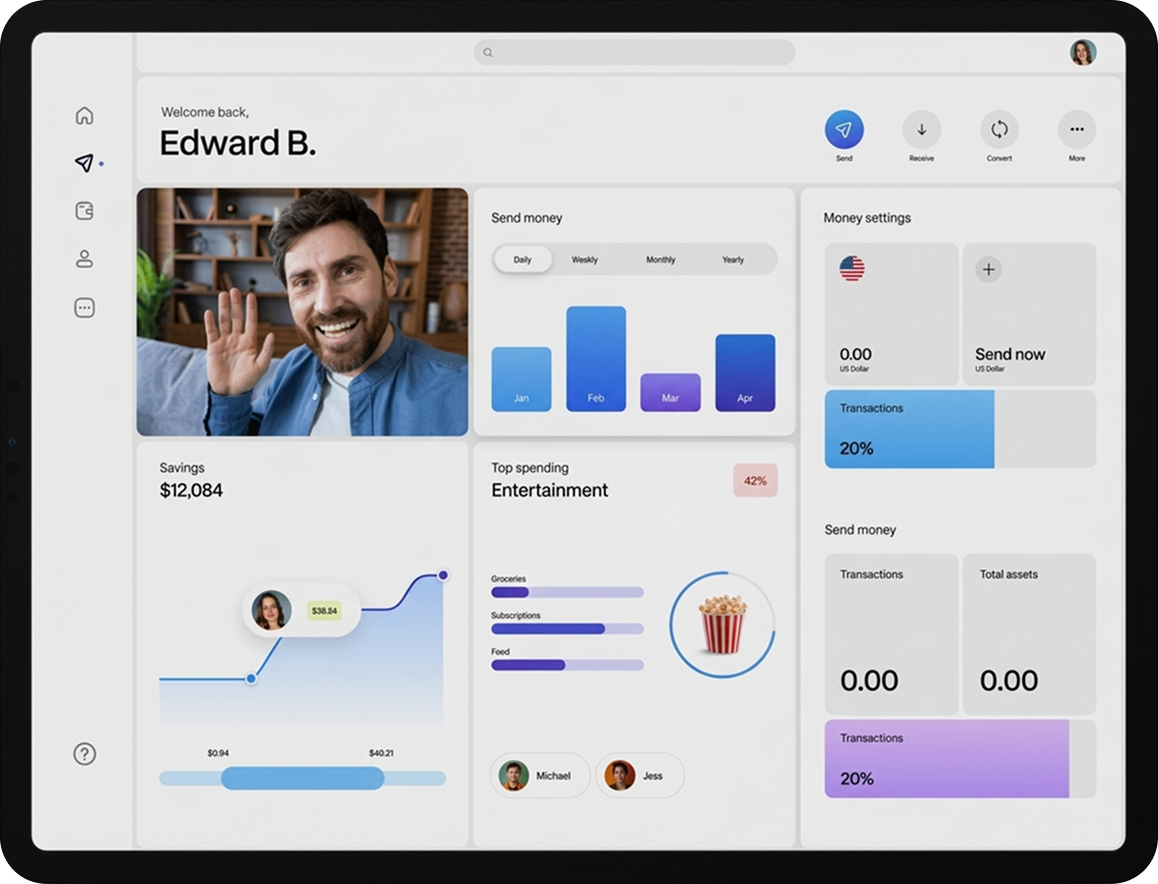Click the 42% Entertainment badge
This screenshot has width=1158, height=884.
(x=756, y=481)
